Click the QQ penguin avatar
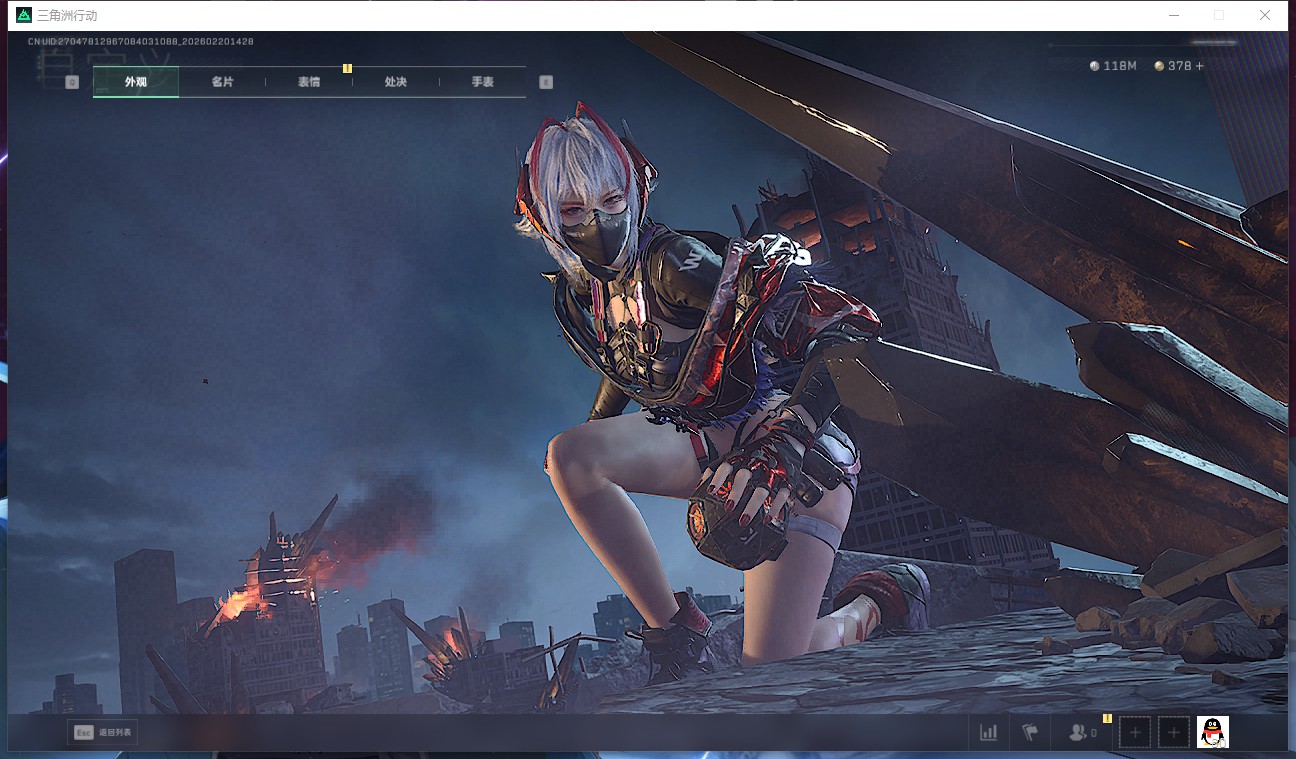This screenshot has height=759, width=1296. [1213, 732]
